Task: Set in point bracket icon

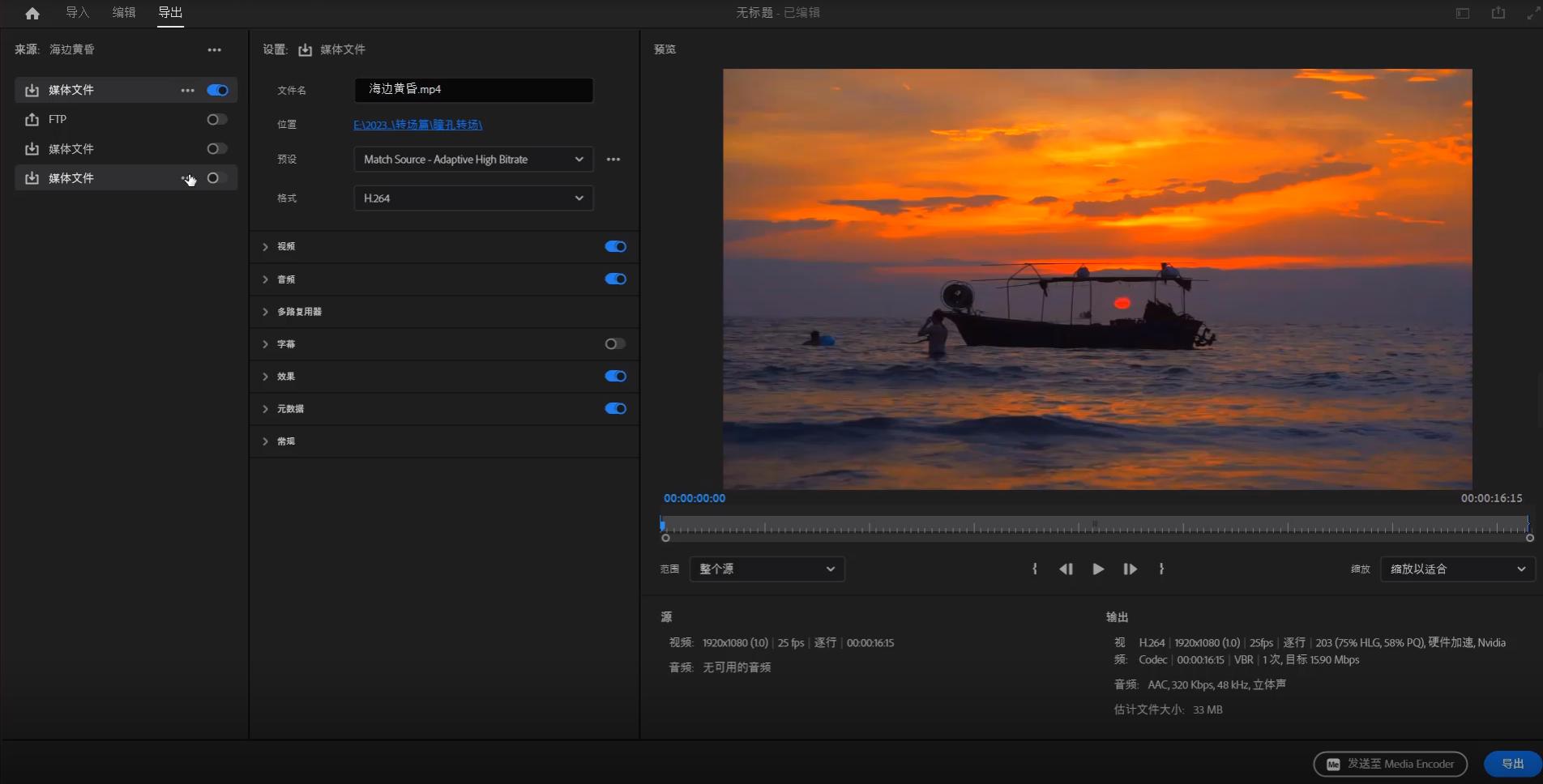Action: 1035,569
